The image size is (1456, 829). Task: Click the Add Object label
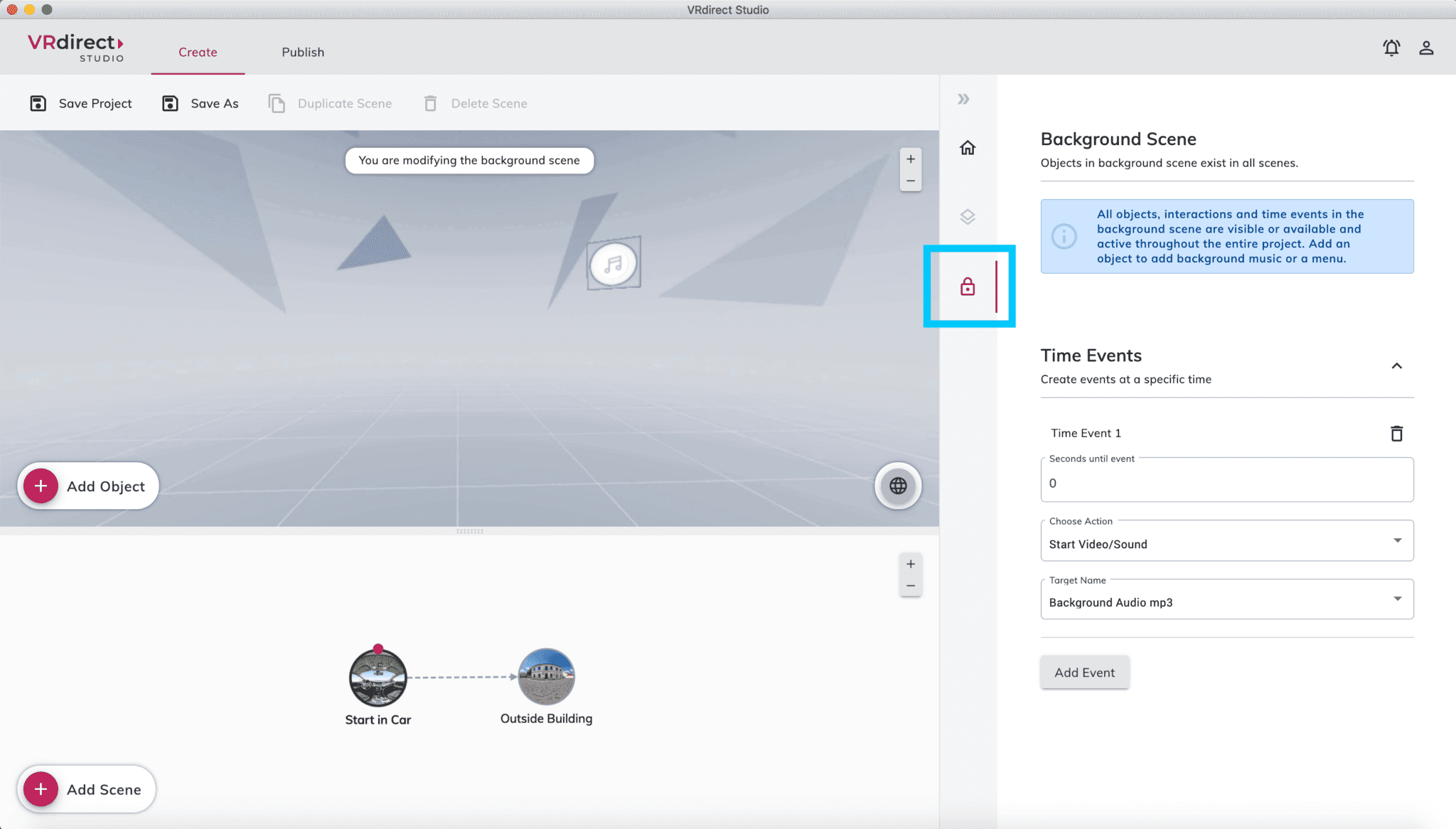[106, 486]
